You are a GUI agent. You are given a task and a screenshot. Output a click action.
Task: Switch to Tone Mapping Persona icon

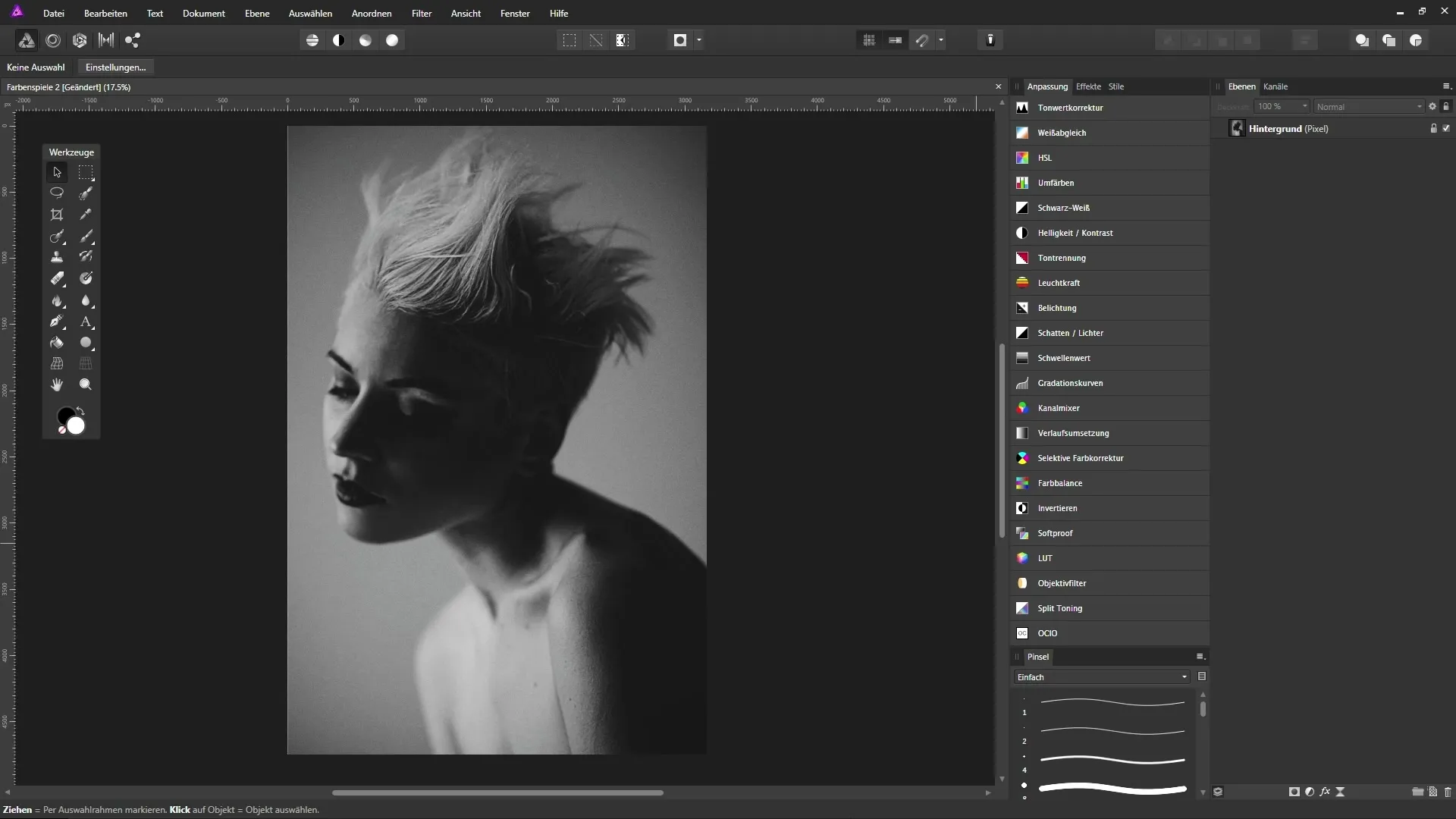106,40
